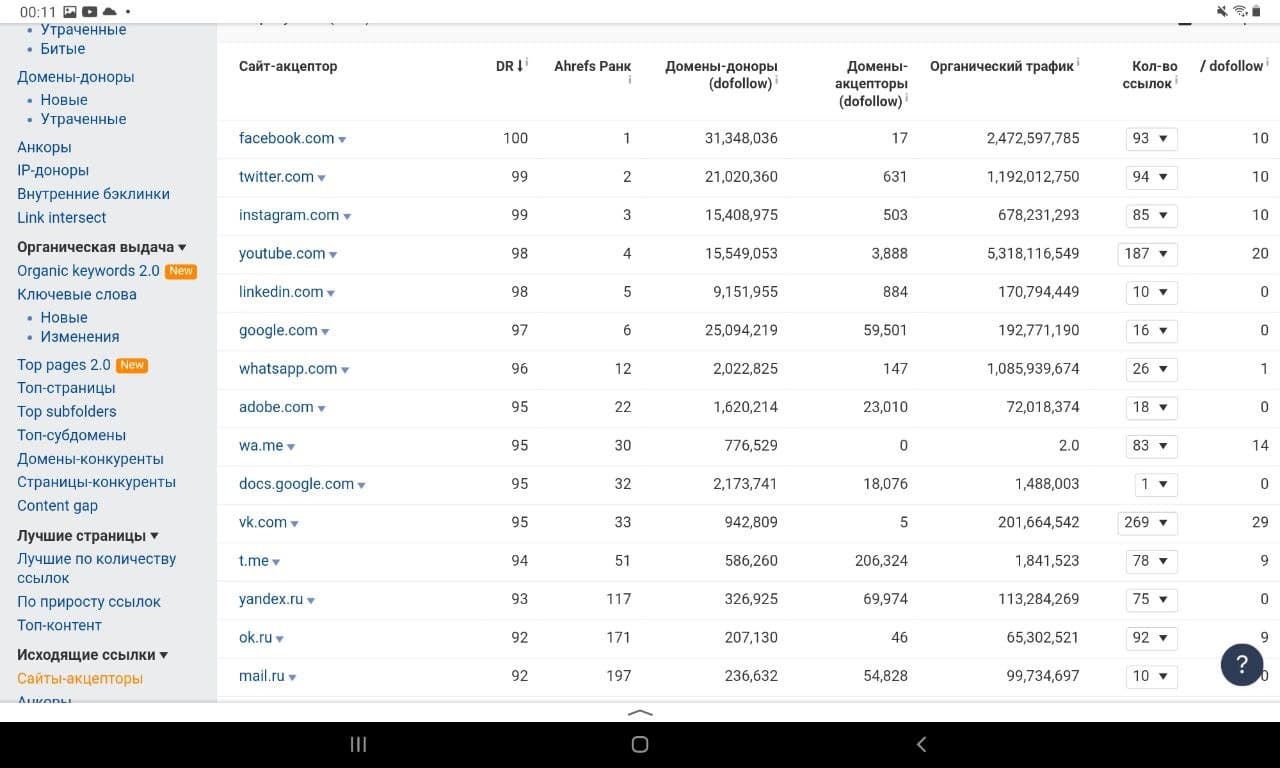Open the Link intersect tool
Image resolution: width=1280 pixels, height=768 pixels.
tap(61, 217)
